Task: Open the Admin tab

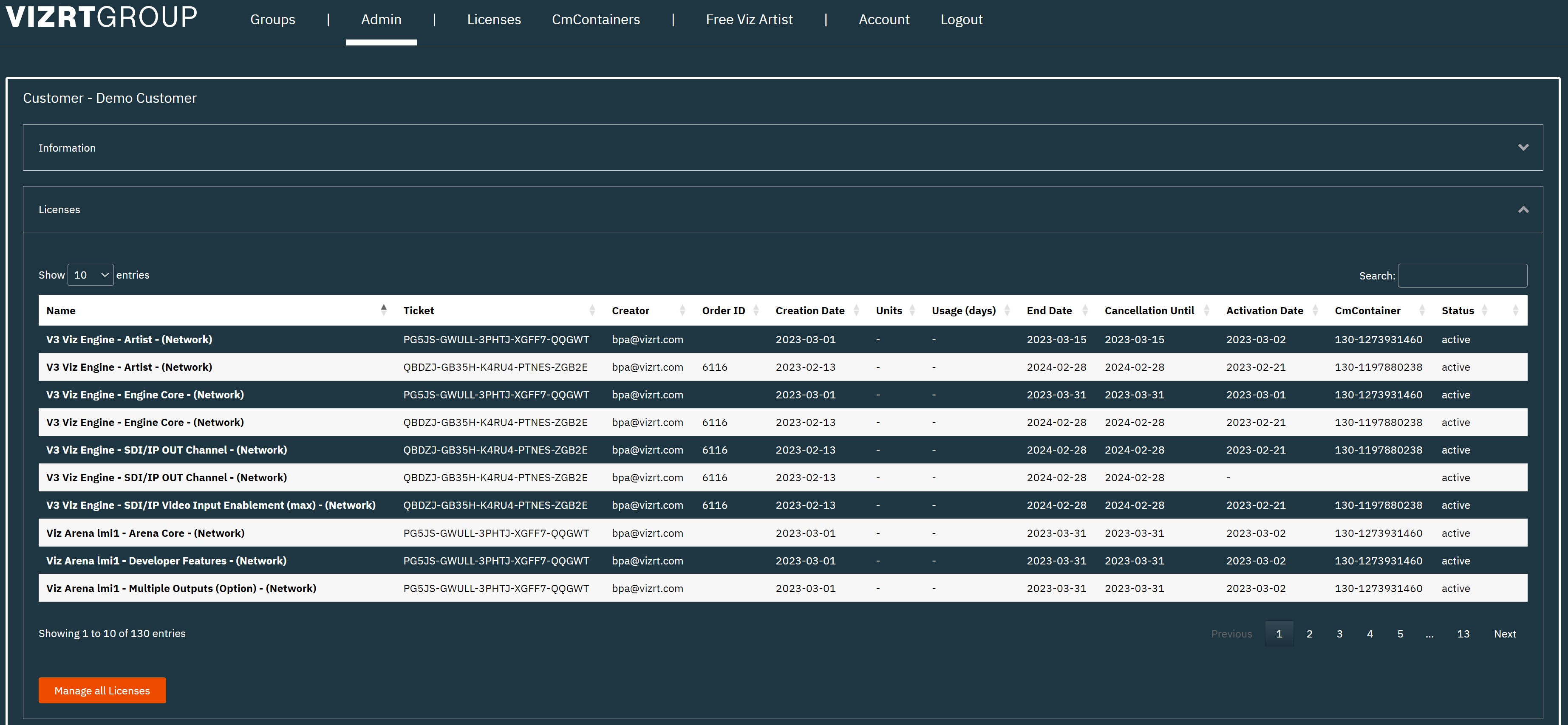Action: (381, 20)
